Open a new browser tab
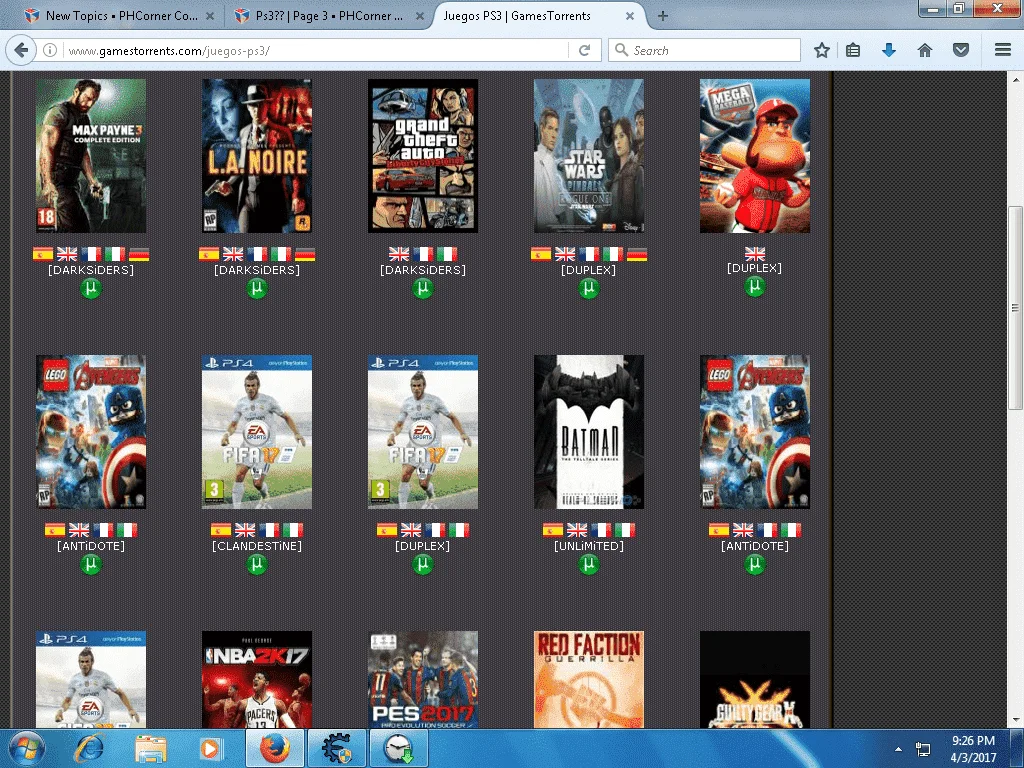 click(x=662, y=16)
